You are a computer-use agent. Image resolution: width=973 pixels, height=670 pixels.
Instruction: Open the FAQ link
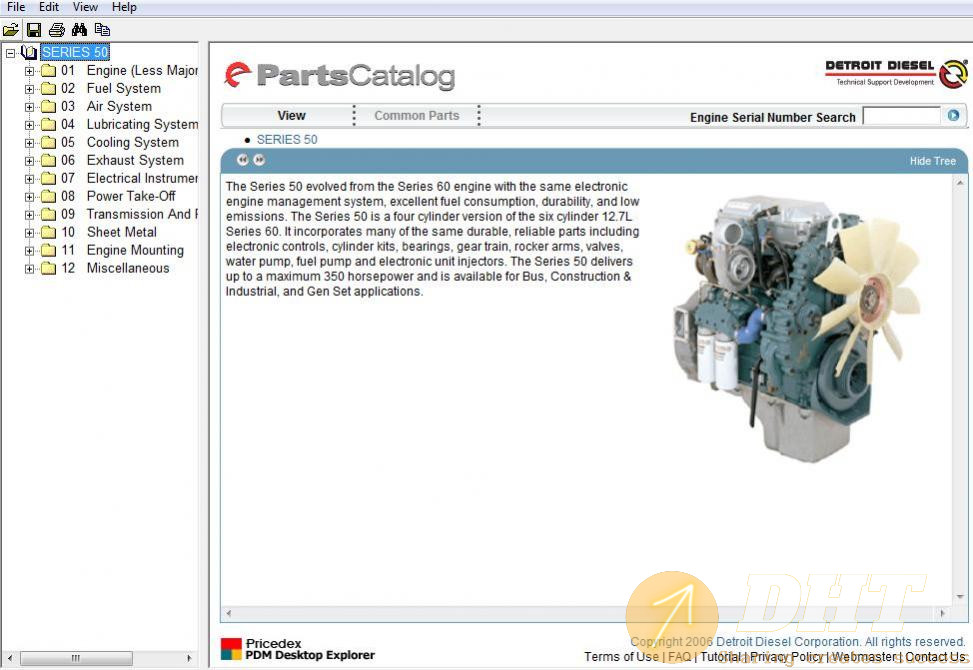pos(679,656)
